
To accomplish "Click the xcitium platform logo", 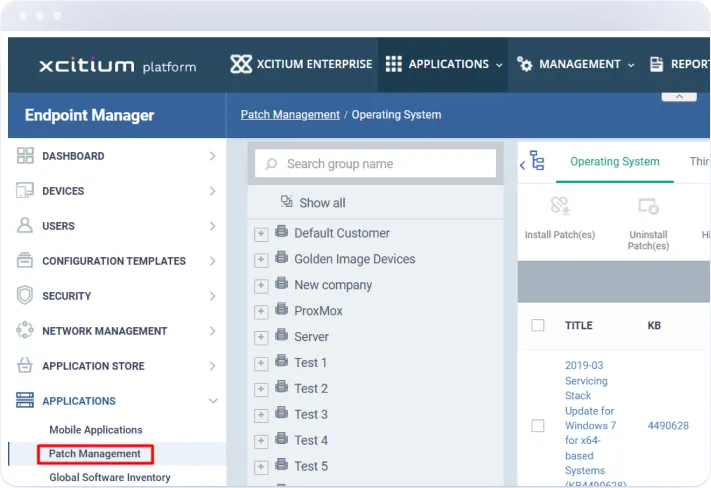I will [118, 65].
